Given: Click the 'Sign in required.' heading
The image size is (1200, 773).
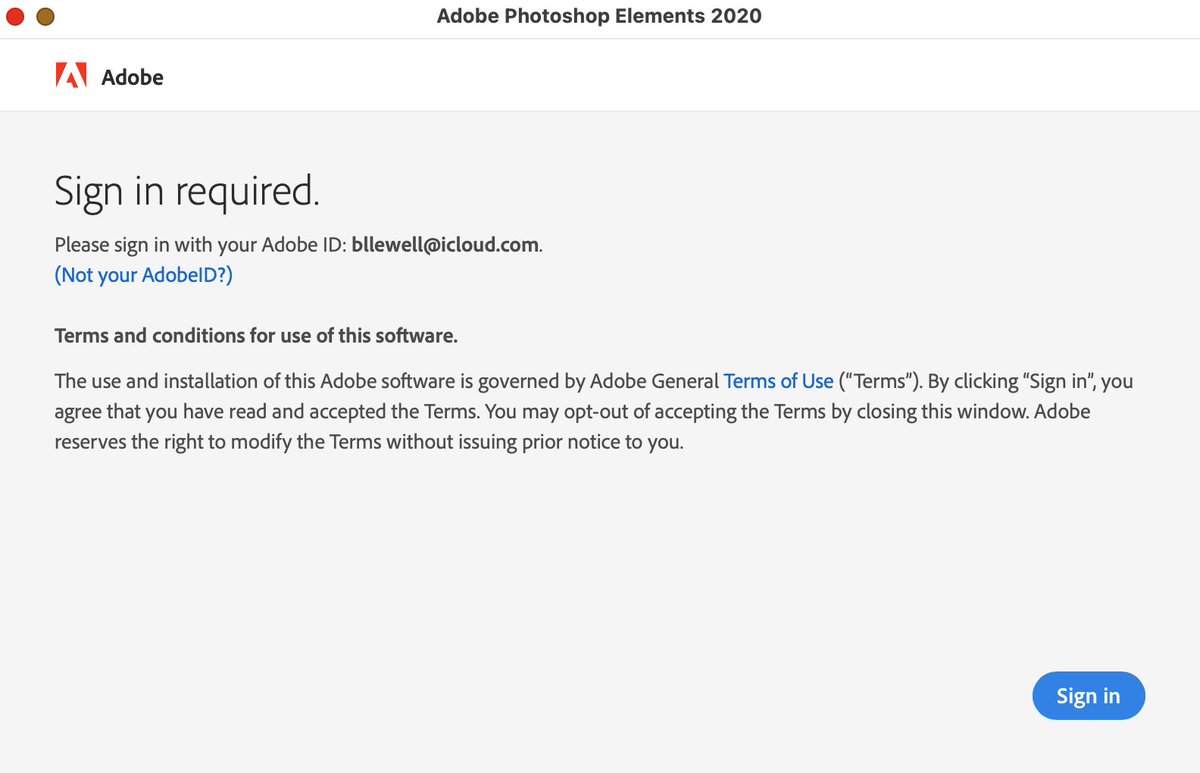Looking at the screenshot, I should [x=187, y=191].
